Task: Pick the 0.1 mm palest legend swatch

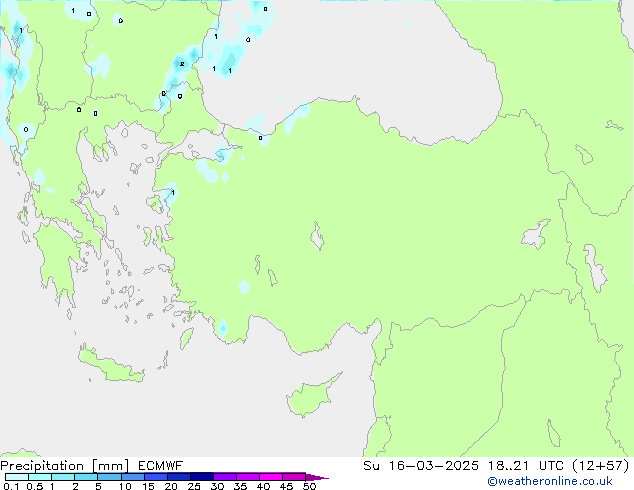Action: point(15,477)
